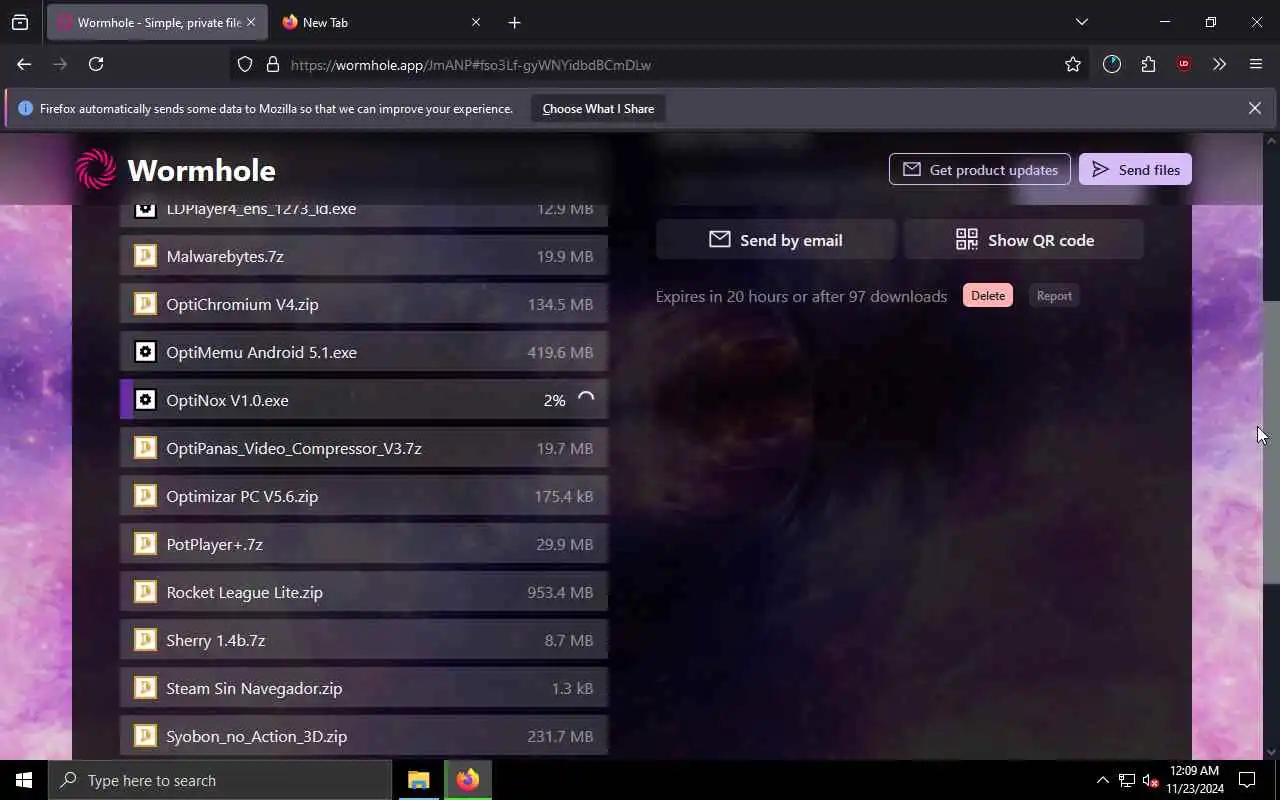Open the notification center icon
1280x800 pixels.
1247,780
